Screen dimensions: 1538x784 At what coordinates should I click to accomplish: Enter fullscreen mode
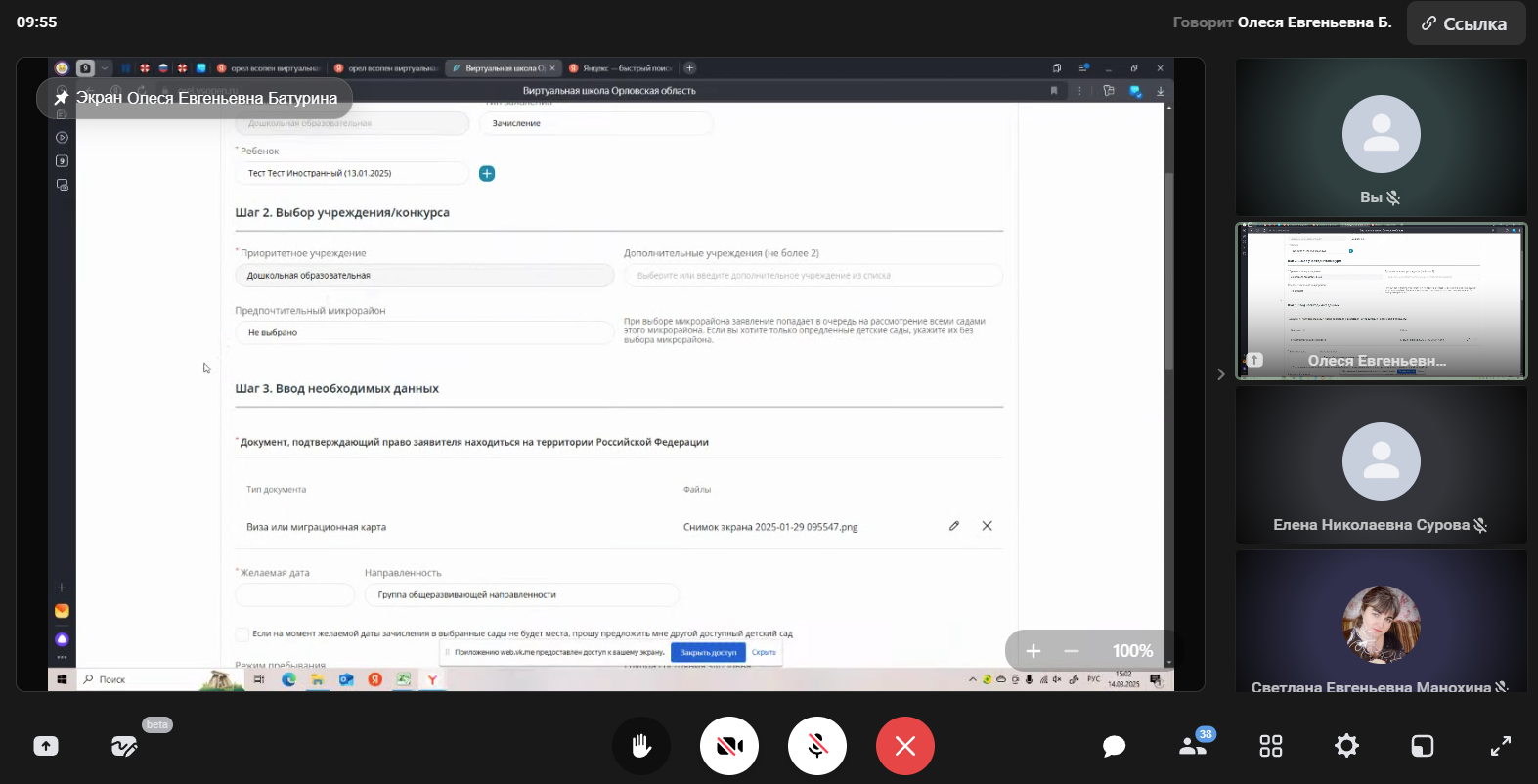coord(1500,746)
